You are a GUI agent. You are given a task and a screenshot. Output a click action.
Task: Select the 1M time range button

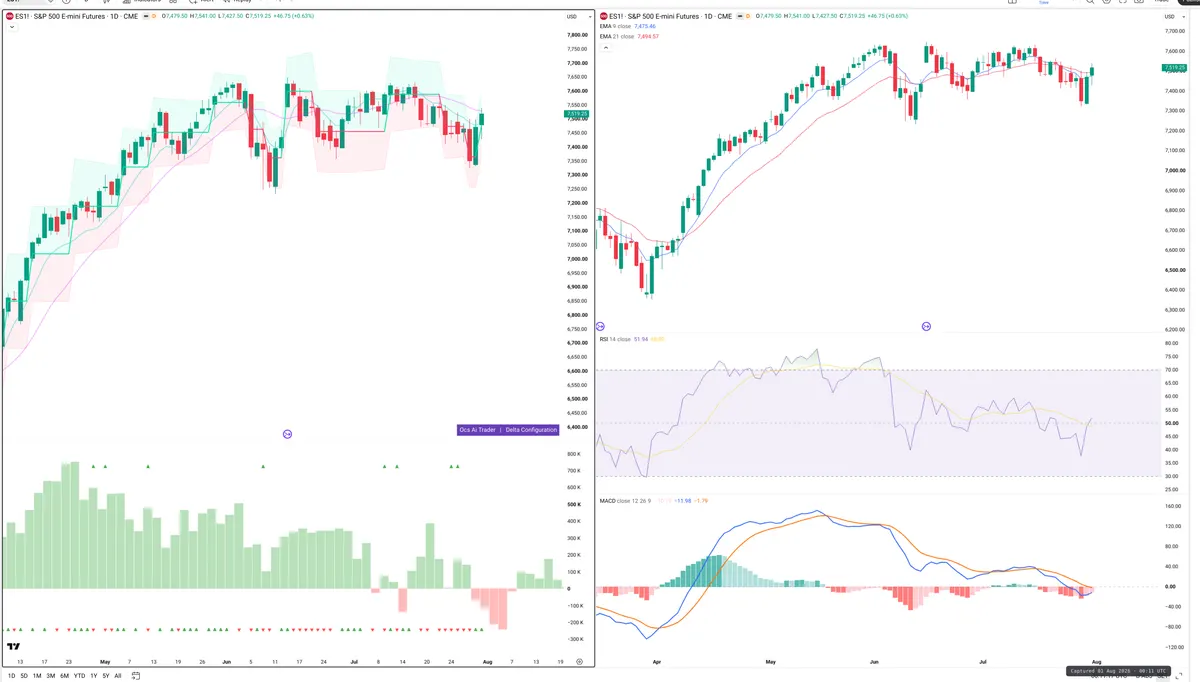pos(37,676)
